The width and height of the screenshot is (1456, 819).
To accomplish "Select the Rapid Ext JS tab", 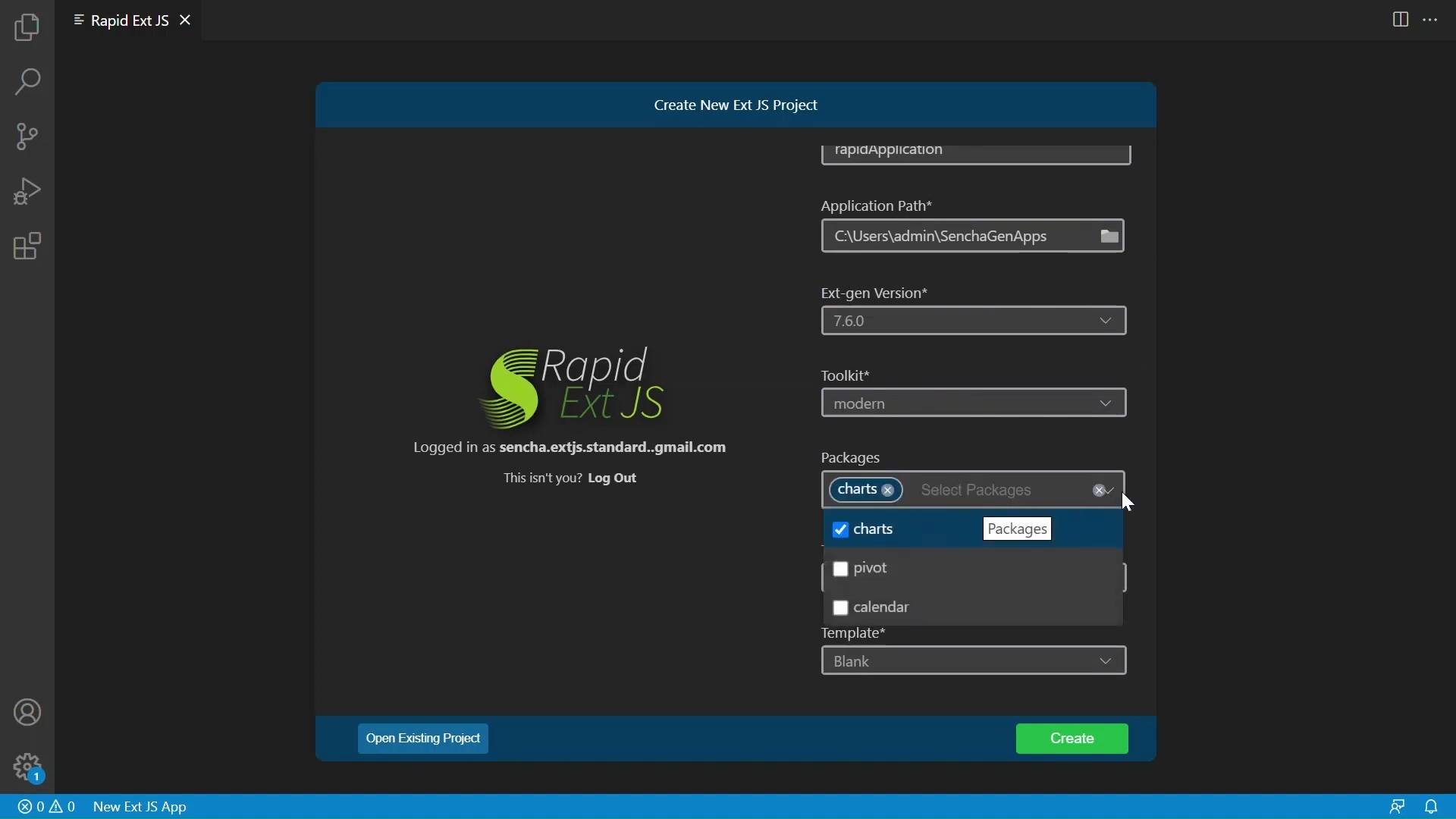I will (129, 20).
